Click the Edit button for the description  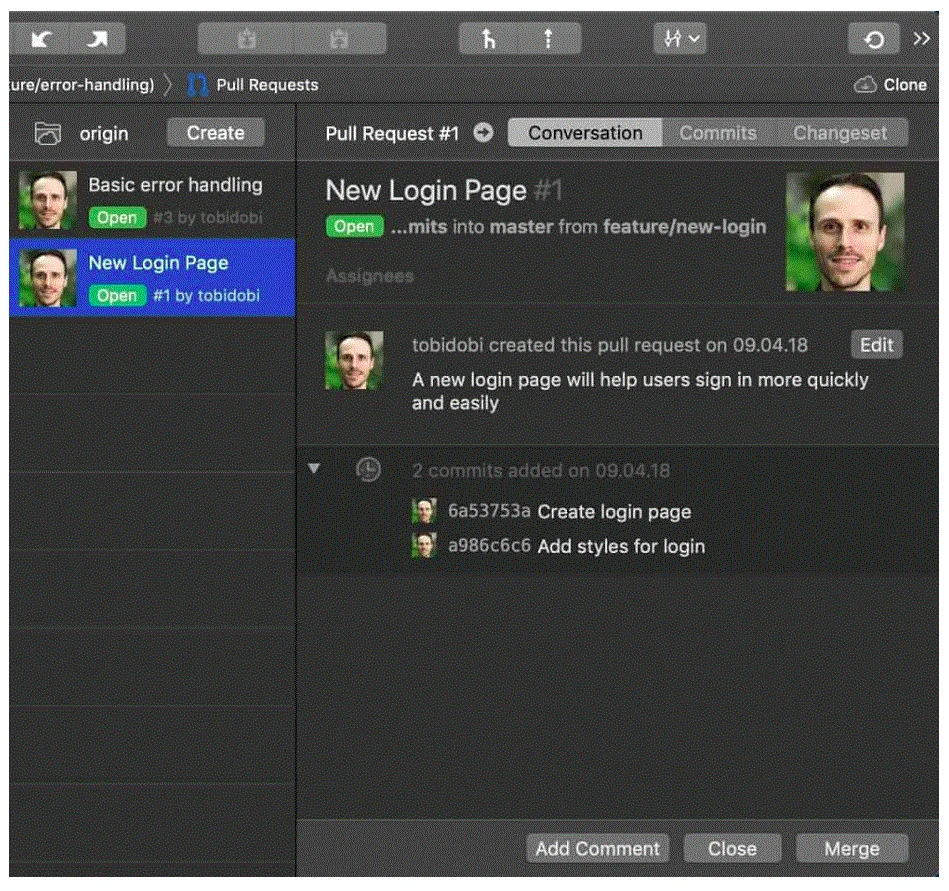tap(876, 345)
